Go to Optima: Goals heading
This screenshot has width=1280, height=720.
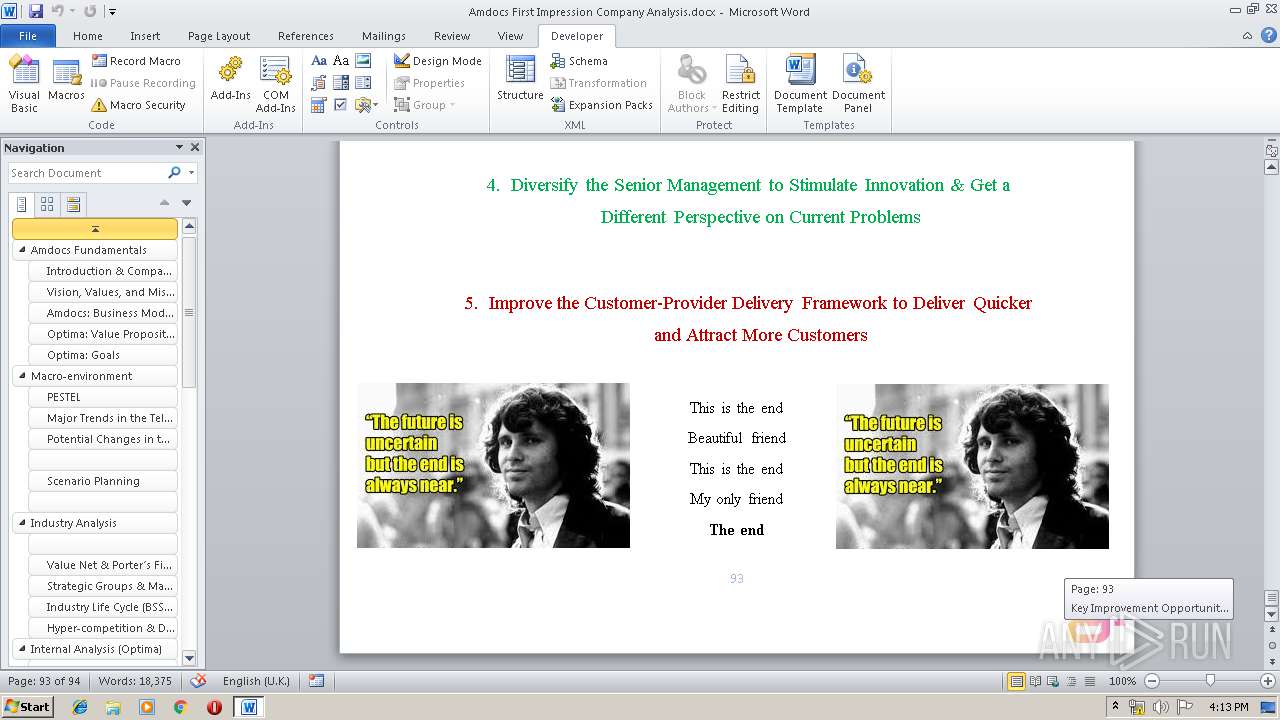click(103, 355)
